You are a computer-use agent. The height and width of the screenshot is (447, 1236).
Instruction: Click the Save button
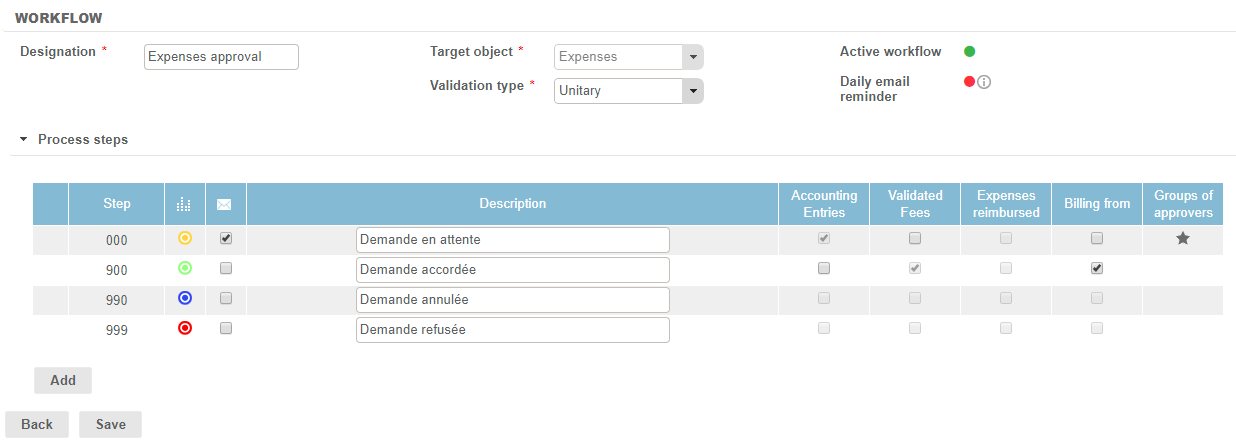(110, 424)
